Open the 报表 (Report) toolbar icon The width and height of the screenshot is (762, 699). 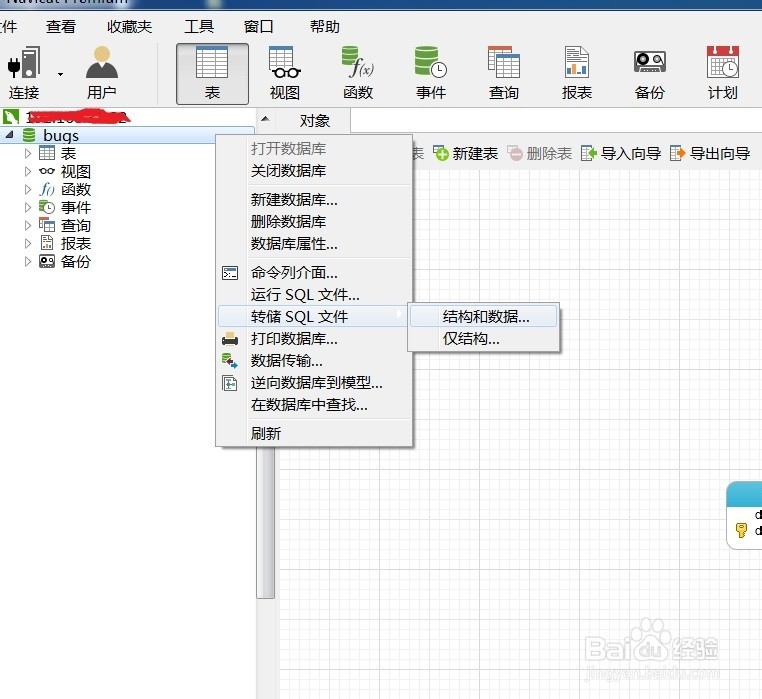pyautogui.click(x=577, y=73)
